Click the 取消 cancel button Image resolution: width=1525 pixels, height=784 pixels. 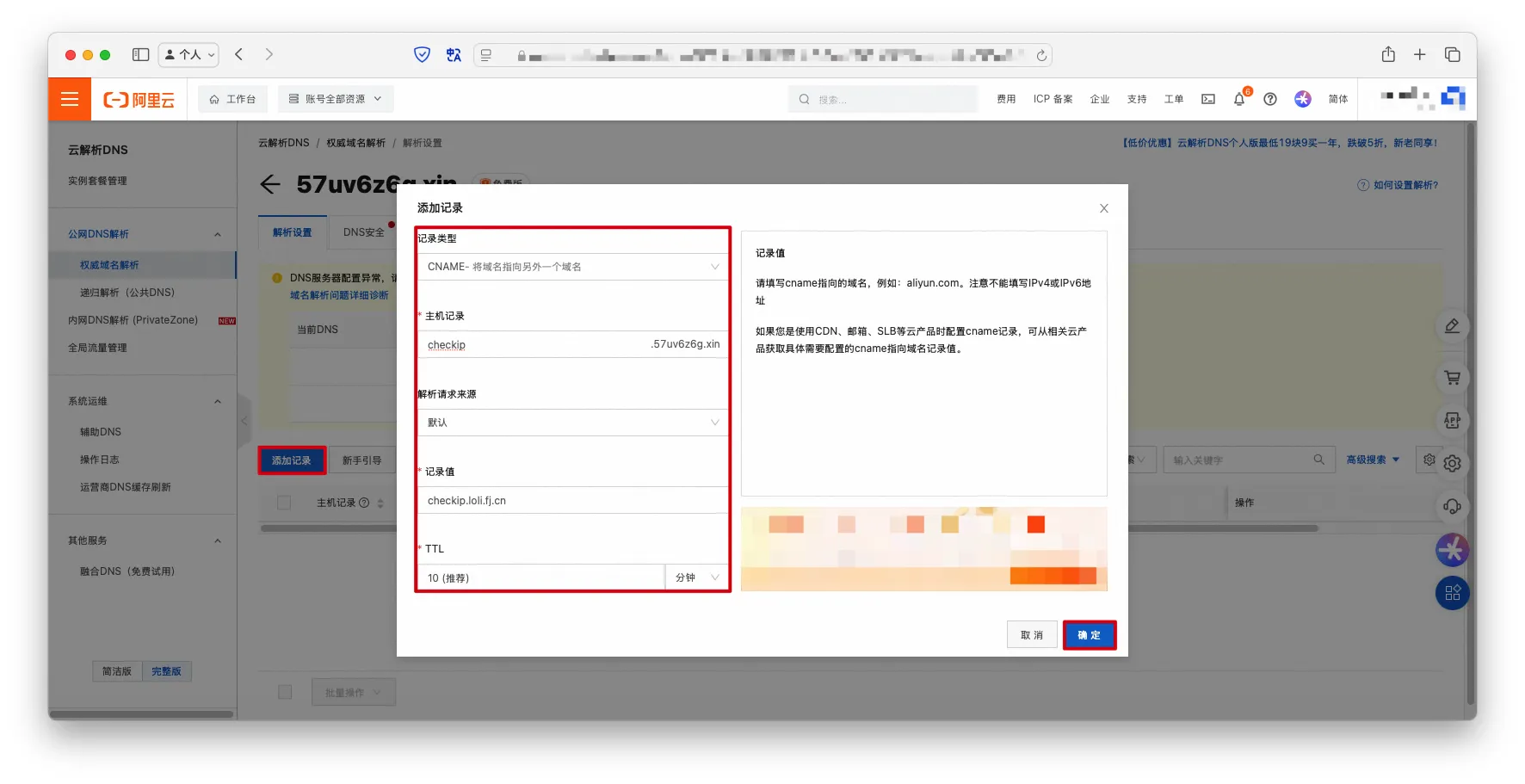tap(1031, 635)
